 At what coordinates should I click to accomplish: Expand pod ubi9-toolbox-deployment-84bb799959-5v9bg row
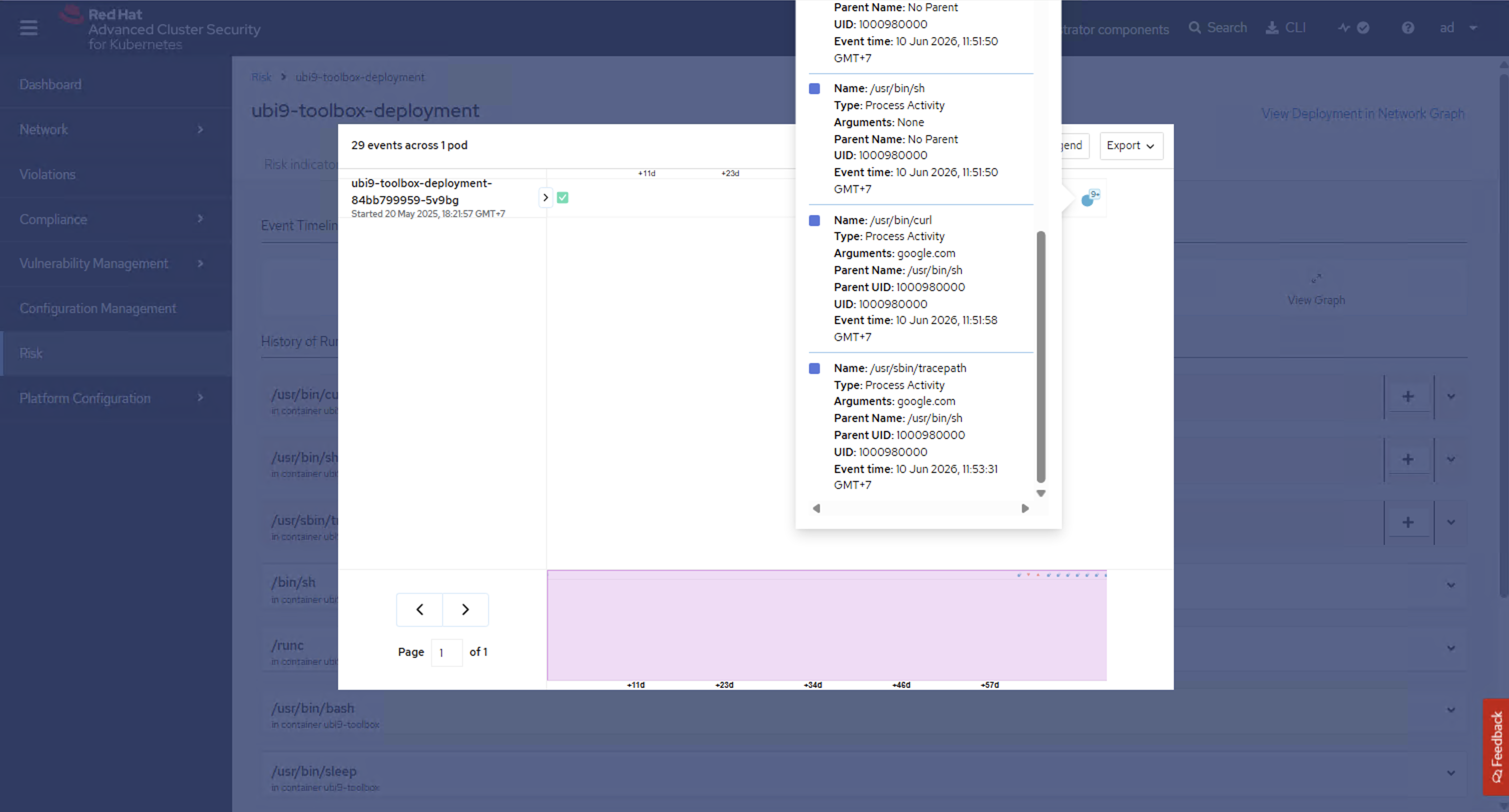545,197
